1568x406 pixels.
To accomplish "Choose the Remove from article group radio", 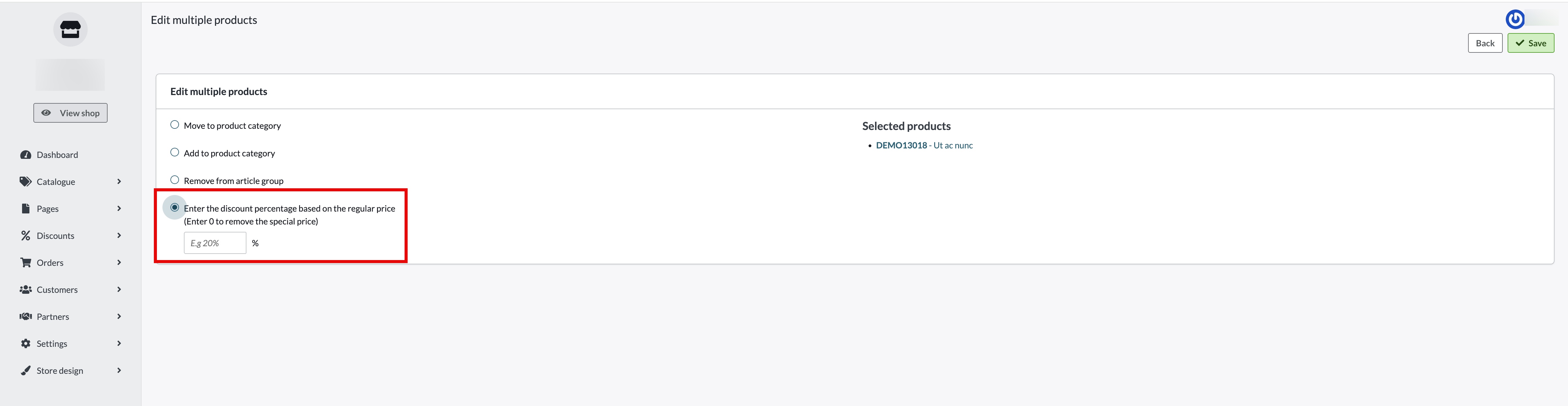I will [175, 180].
